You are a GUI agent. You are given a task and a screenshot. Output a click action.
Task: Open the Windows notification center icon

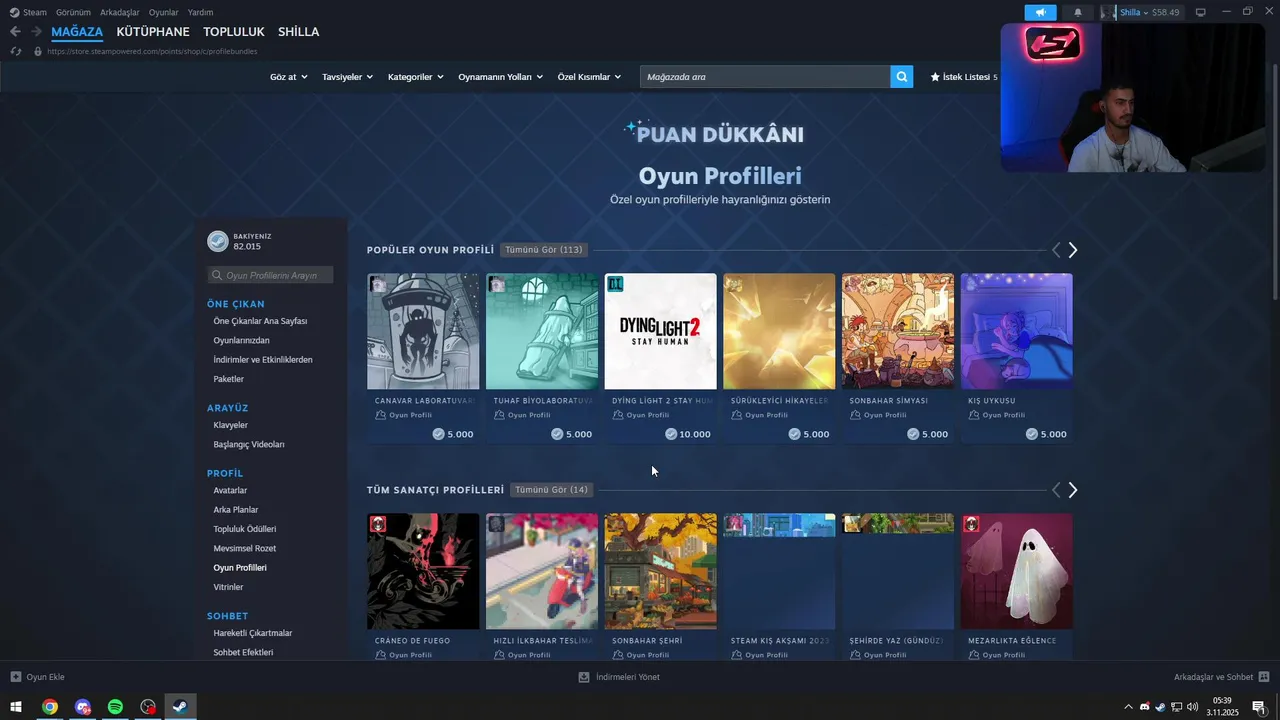click(x=1259, y=707)
